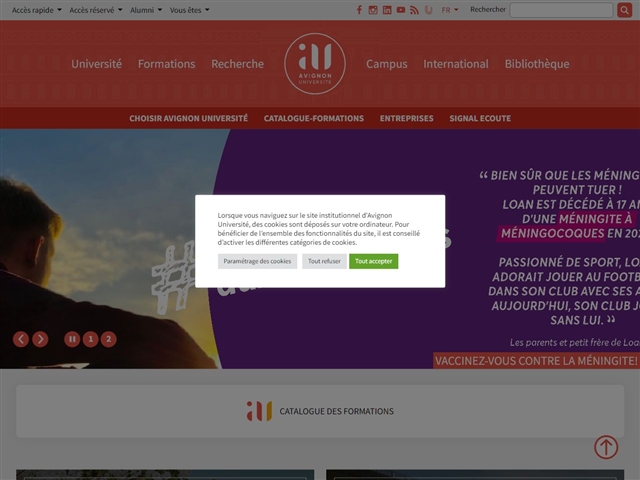Jump to carousel slide 2

[109, 339]
